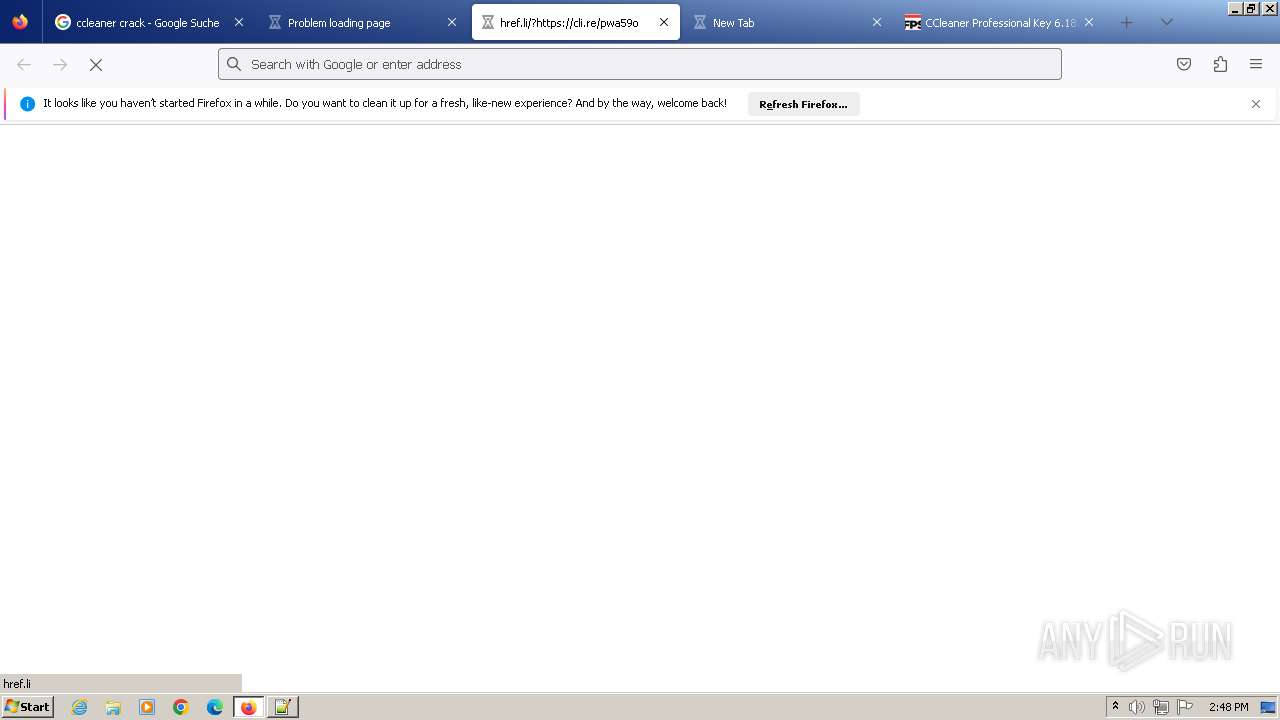Select the href.li tab
The height and width of the screenshot is (720, 1280).
pos(575,22)
